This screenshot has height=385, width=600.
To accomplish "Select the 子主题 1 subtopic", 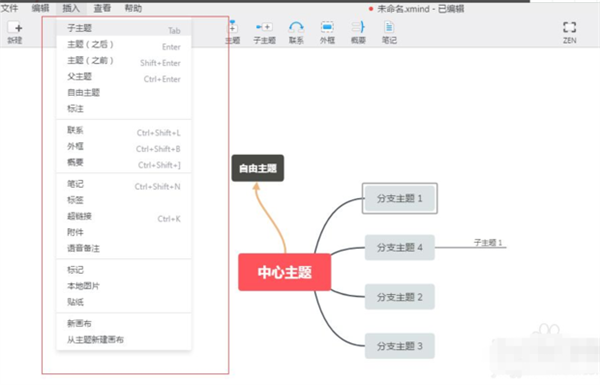I will (x=488, y=243).
